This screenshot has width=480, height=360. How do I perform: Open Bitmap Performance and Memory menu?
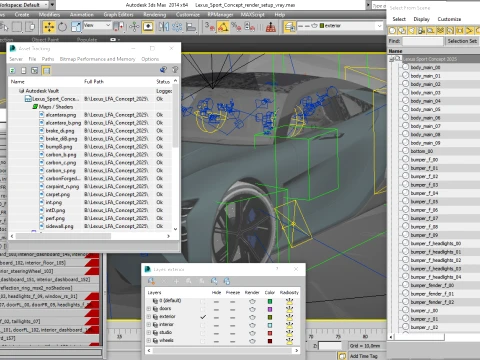97,59
